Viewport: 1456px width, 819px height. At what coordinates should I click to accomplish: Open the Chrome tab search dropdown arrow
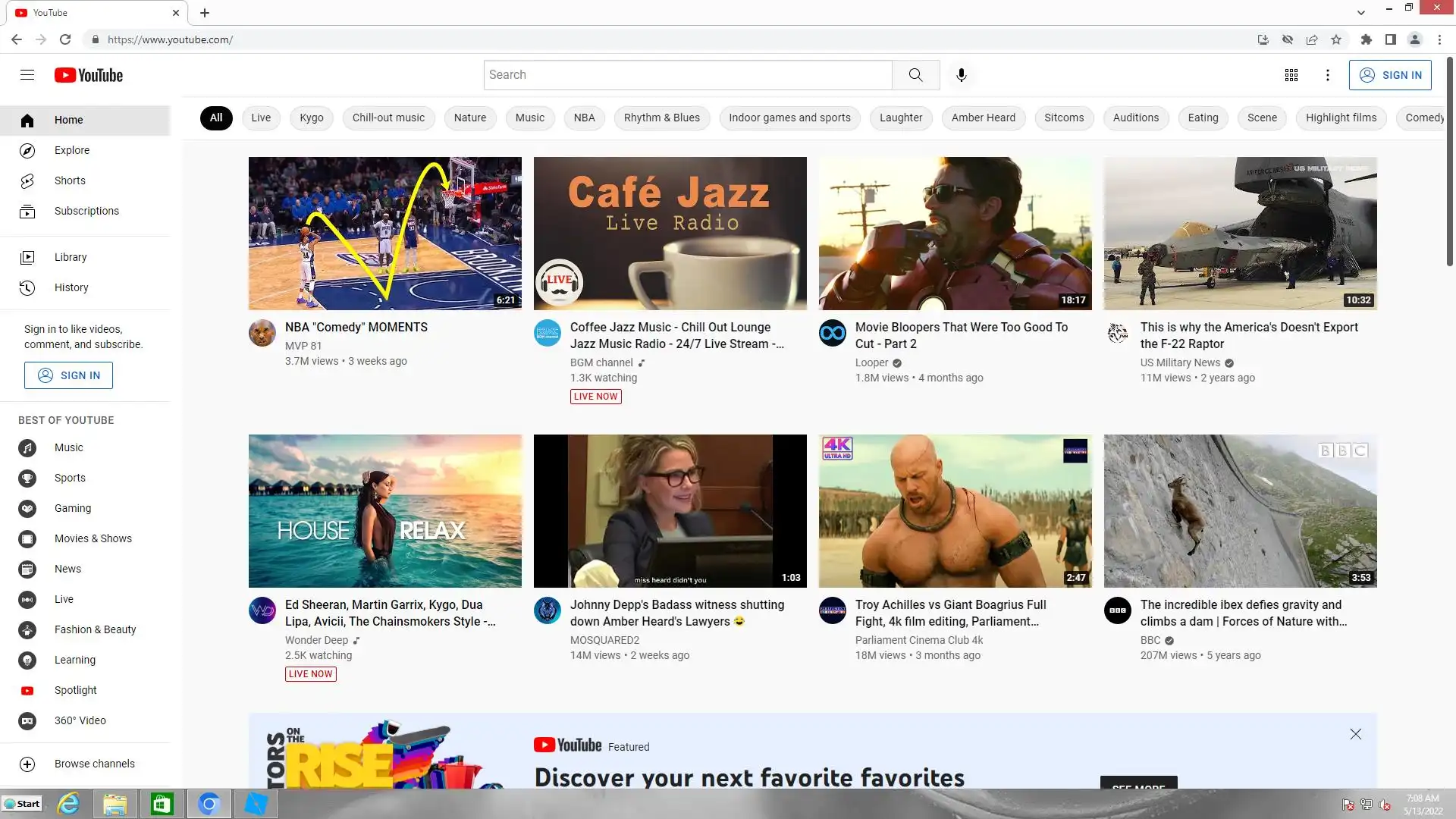[1360, 12]
